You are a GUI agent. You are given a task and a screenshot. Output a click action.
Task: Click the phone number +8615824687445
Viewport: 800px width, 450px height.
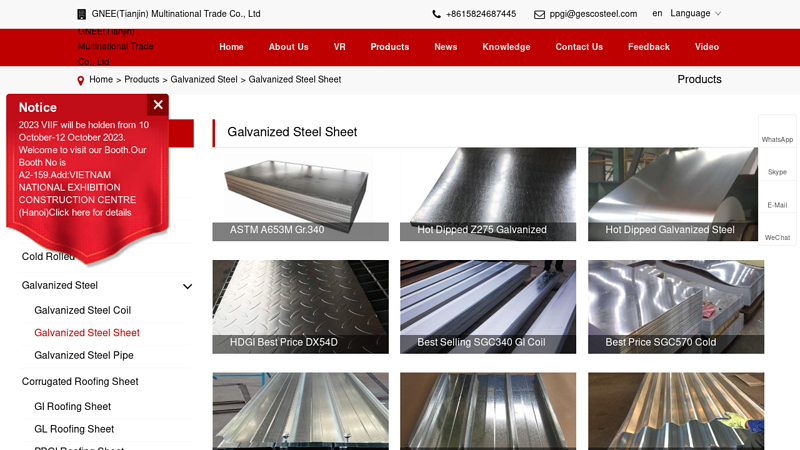pos(481,14)
